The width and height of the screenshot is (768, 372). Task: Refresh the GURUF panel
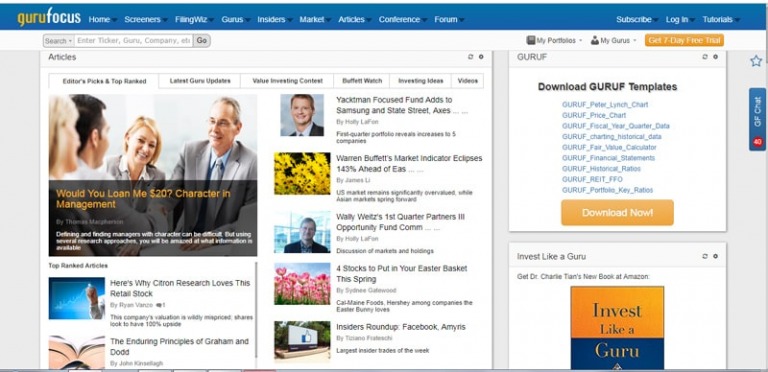point(705,57)
